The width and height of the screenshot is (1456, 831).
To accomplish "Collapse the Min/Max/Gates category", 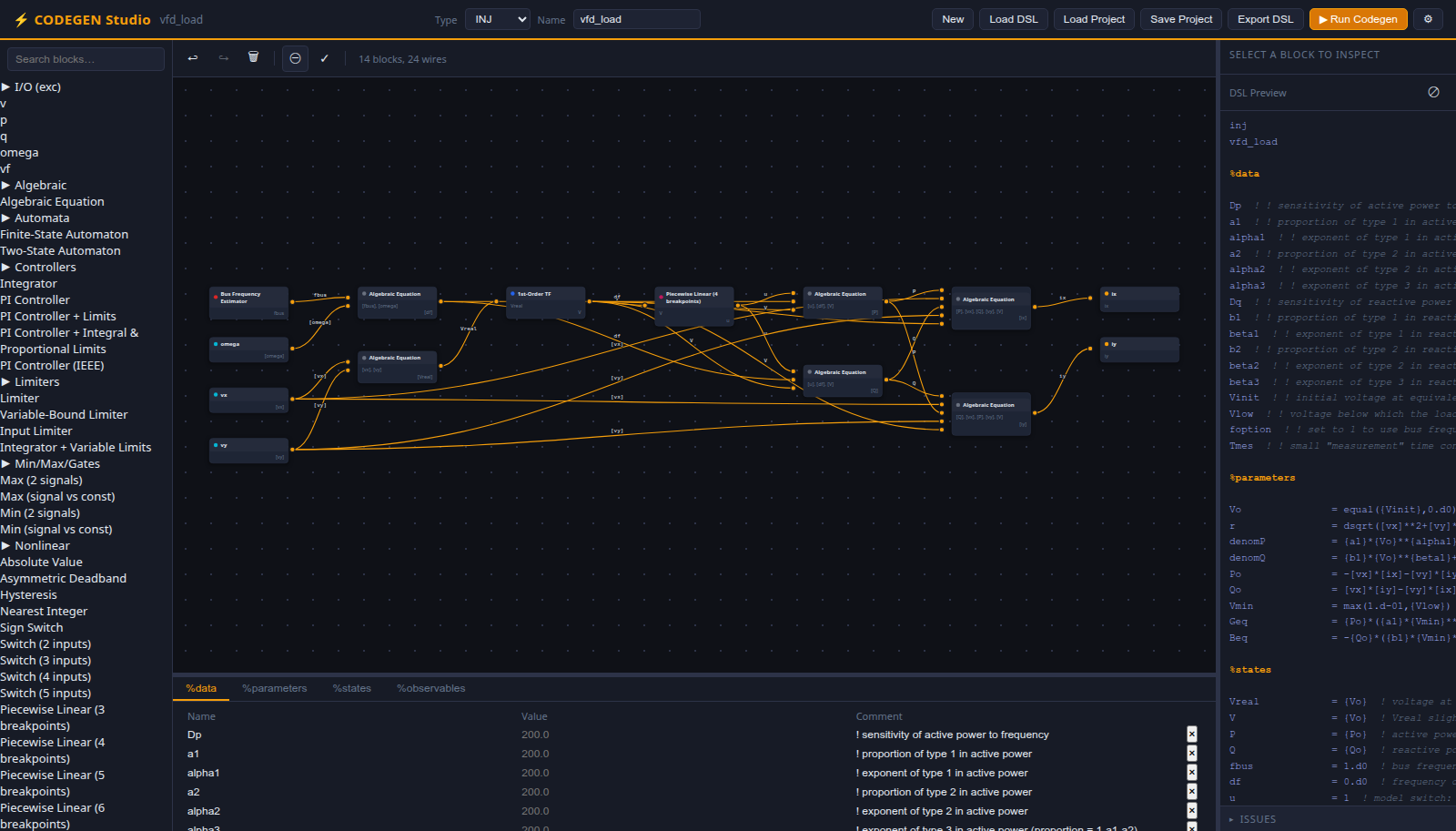I will tap(51, 463).
